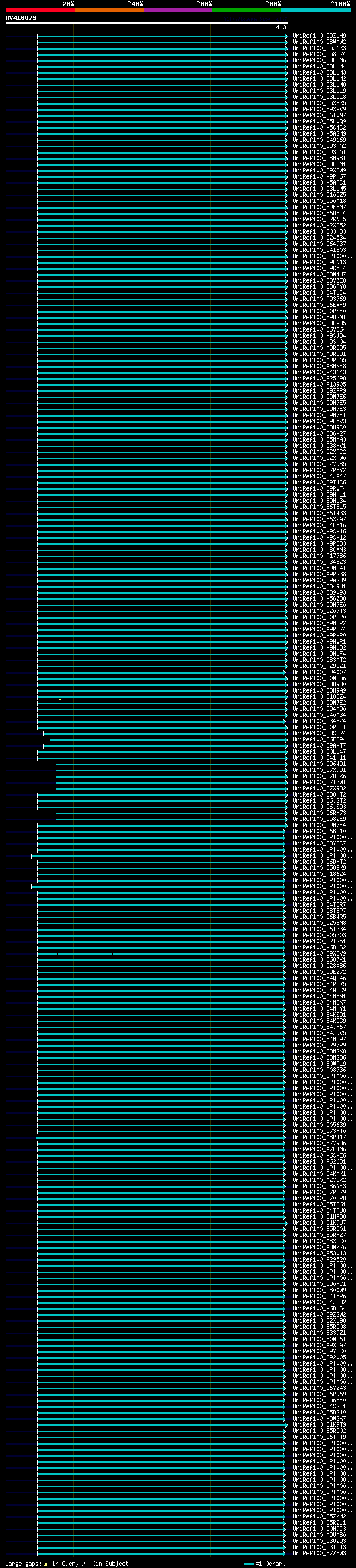Click the orange ~40% identity legend bar
This screenshot has height=1568, width=356.
[x=109, y=10]
